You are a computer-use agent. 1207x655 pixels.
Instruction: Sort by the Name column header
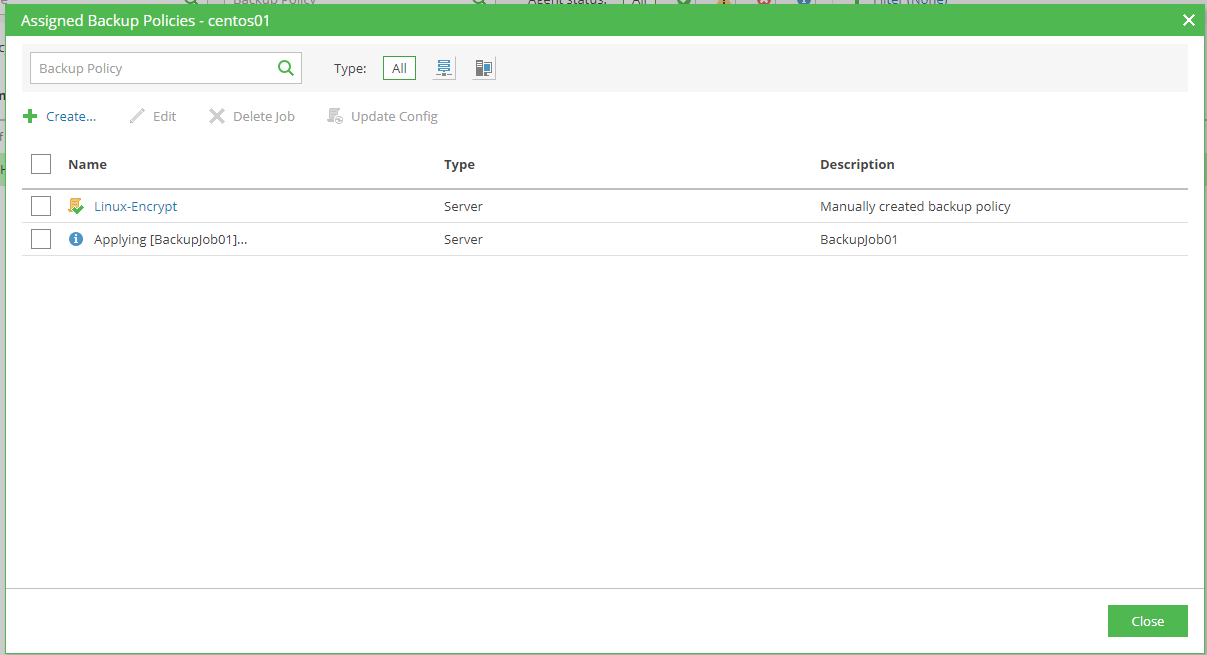(x=87, y=164)
